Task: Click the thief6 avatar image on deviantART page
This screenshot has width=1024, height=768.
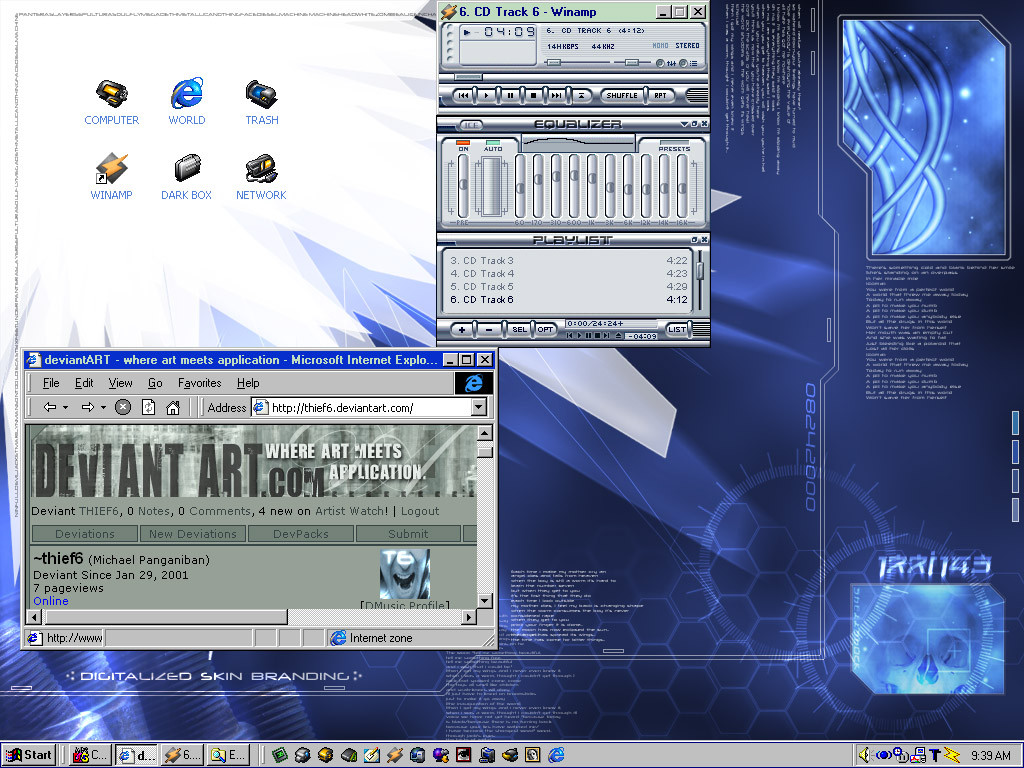Action: (x=405, y=573)
